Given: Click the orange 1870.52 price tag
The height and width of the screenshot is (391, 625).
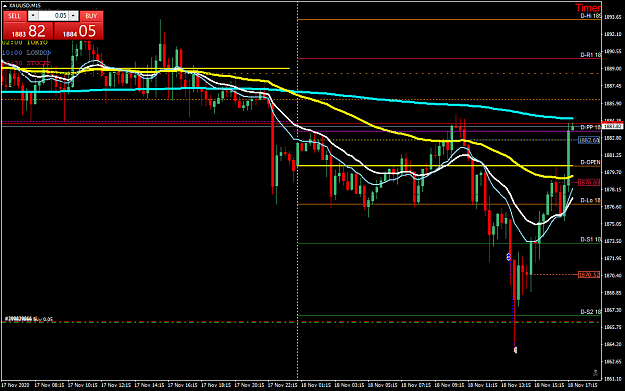Looking at the screenshot, I should click(x=589, y=275).
